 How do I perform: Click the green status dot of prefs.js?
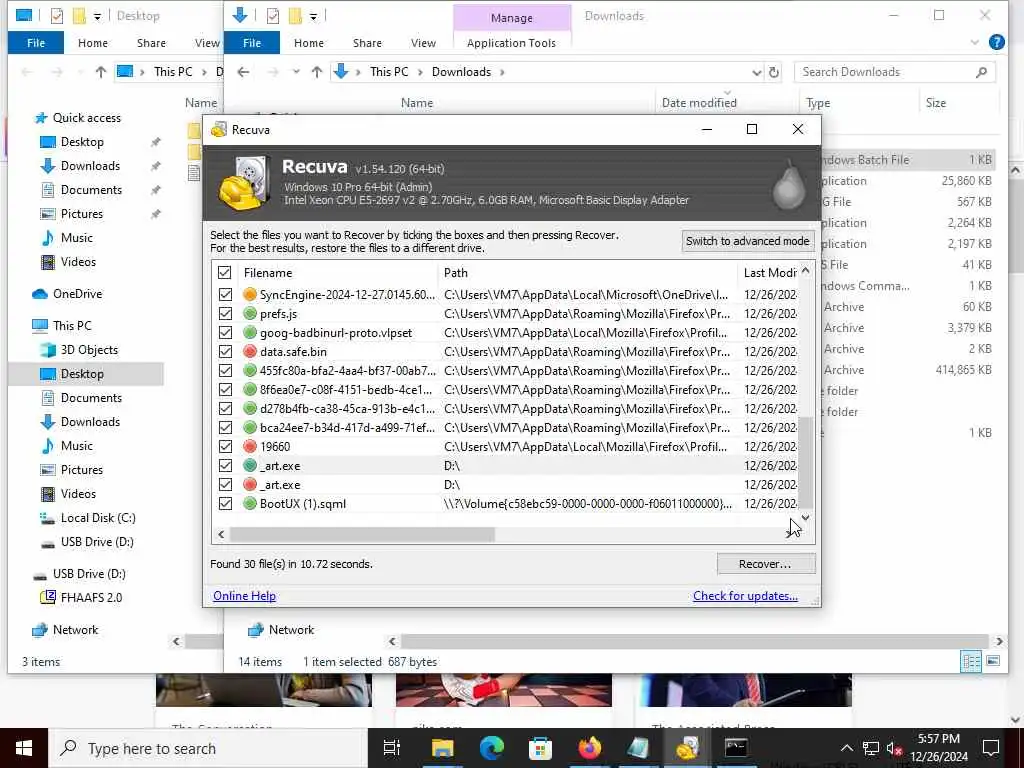249,313
